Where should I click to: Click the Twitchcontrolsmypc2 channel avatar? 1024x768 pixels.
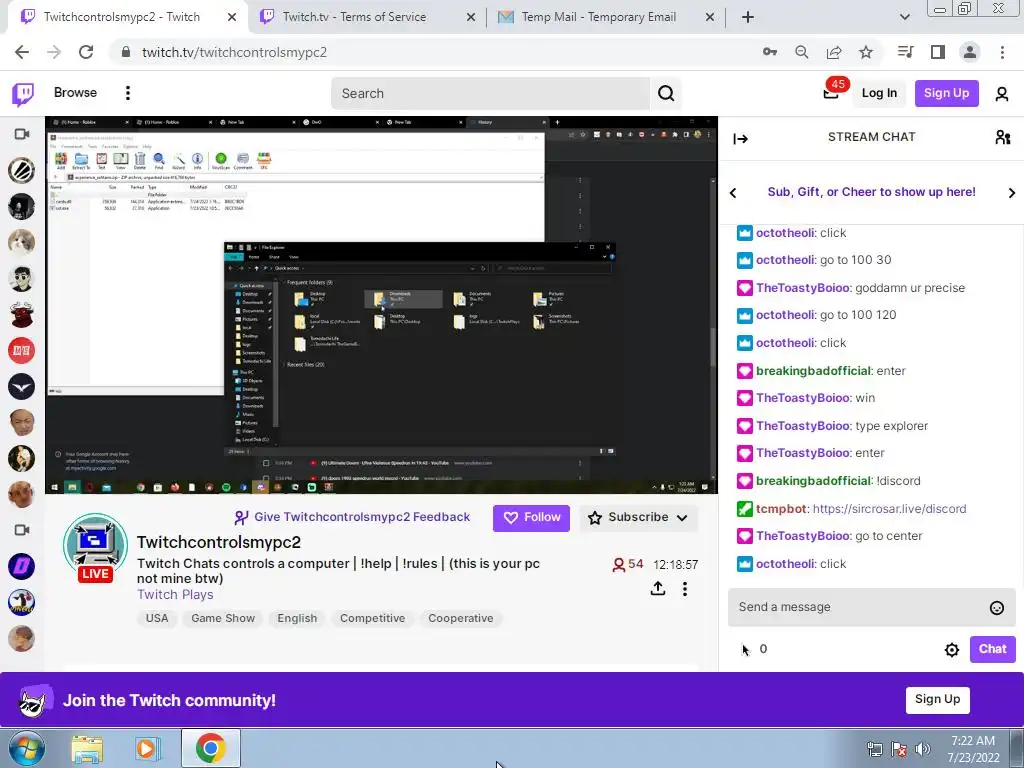[95, 547]
